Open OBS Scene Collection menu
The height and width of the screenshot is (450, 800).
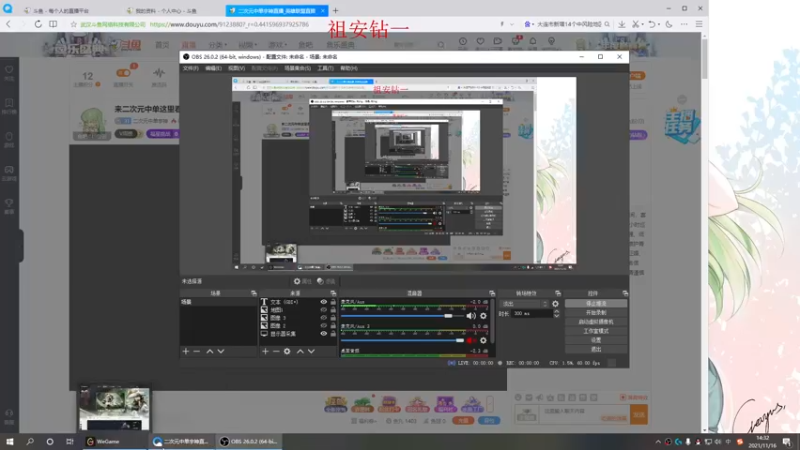click(297, 68)
